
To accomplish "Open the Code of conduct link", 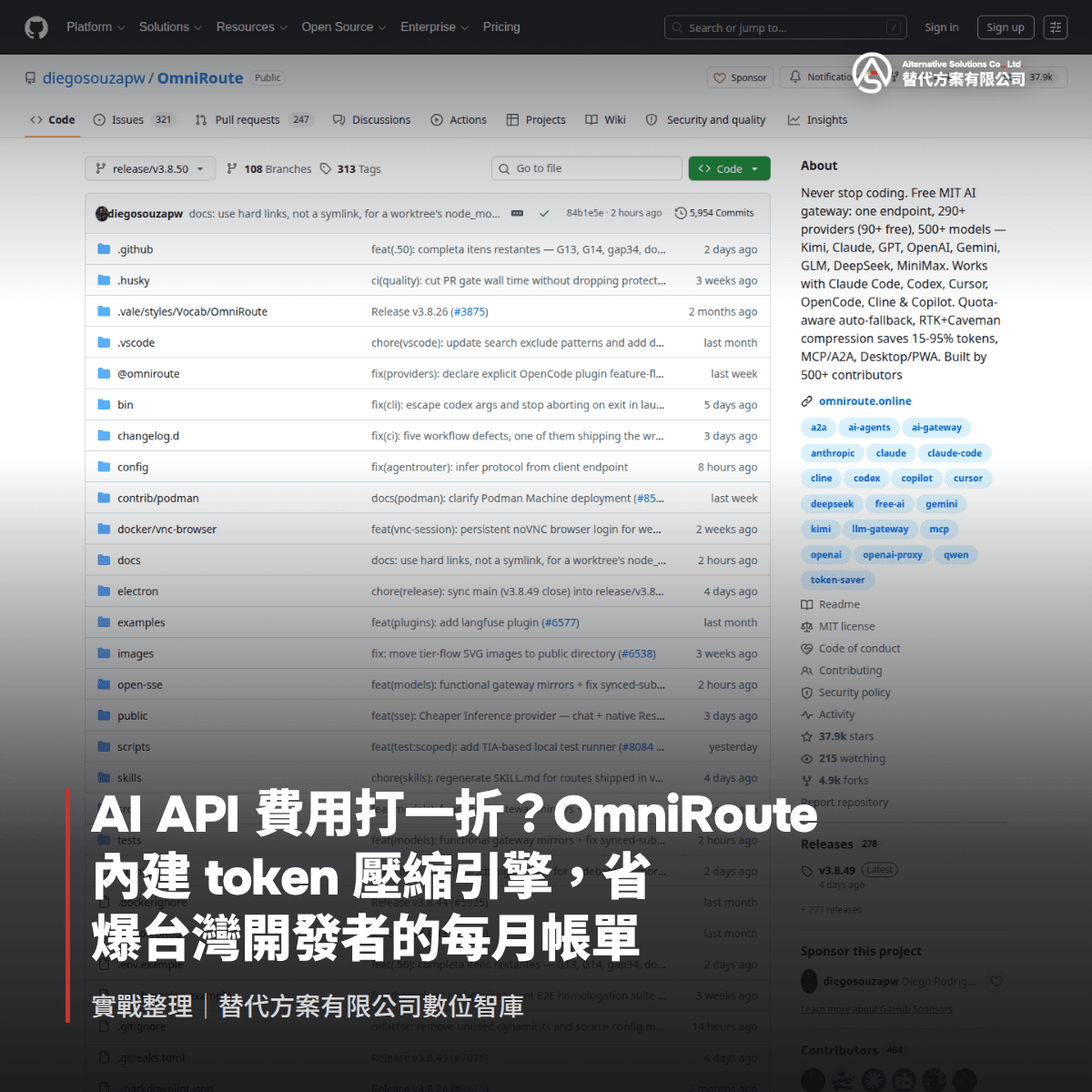I will (x=851, y=648).
